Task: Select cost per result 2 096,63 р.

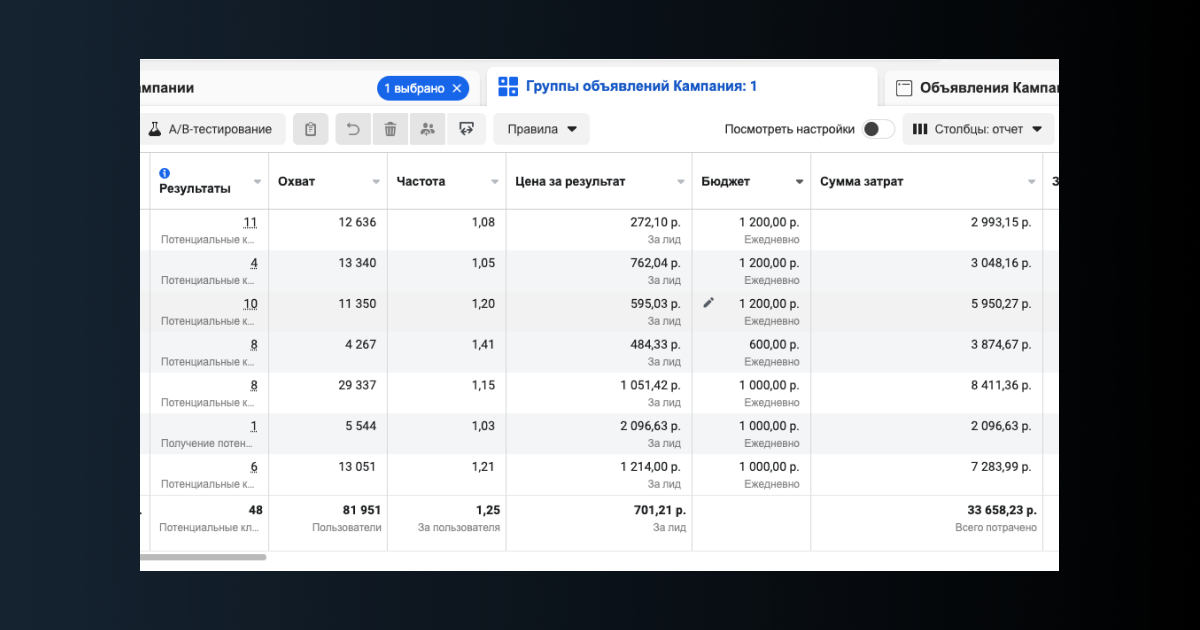Action: pos(651,426)
